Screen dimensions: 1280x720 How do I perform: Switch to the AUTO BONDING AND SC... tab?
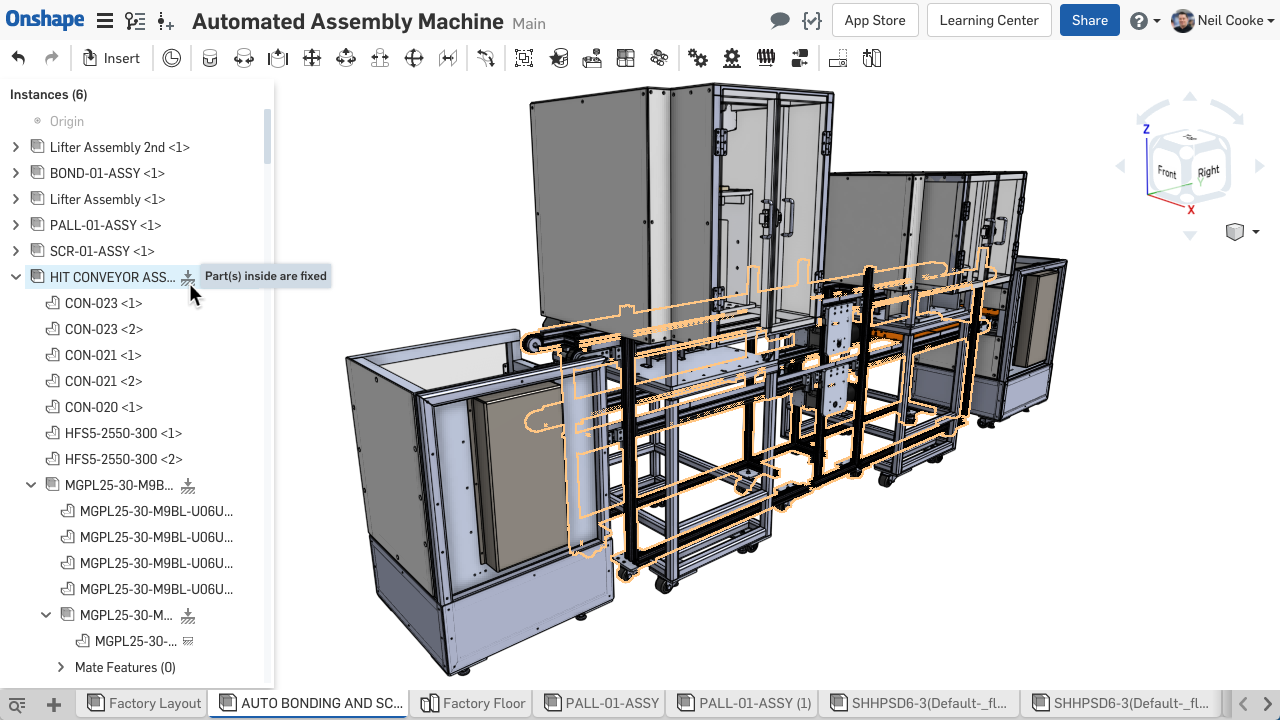pos(310,704)
